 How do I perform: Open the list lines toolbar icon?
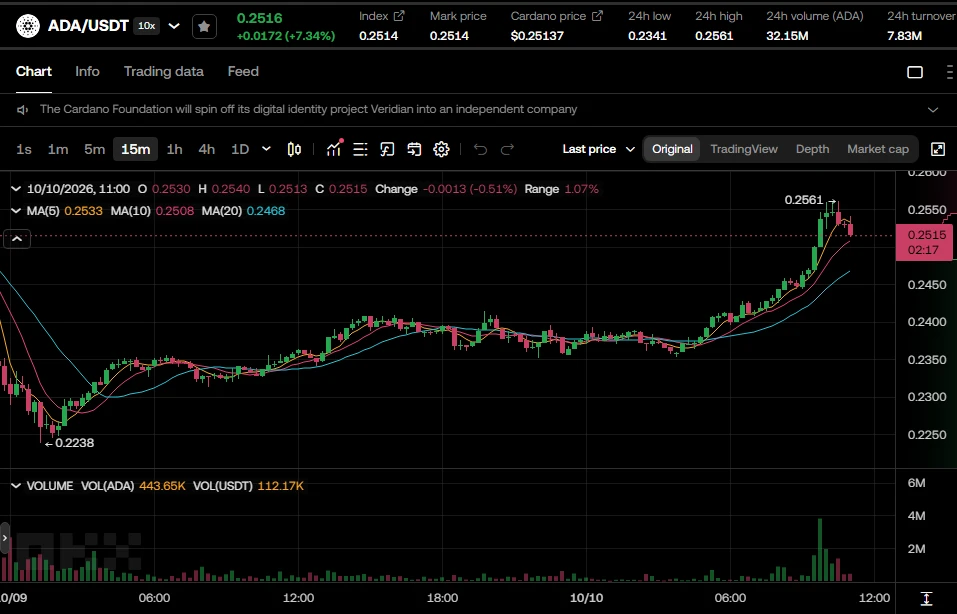[361, 150]
